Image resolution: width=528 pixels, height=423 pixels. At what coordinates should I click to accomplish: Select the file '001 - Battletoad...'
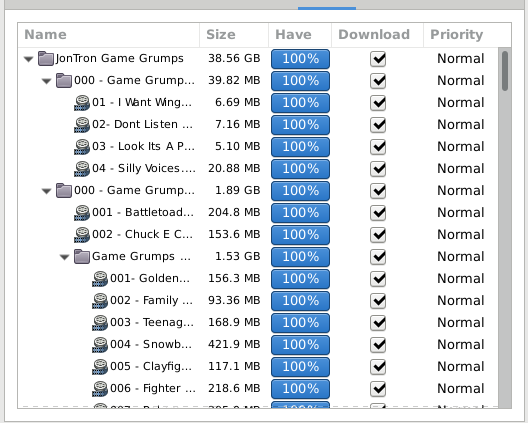143,212
